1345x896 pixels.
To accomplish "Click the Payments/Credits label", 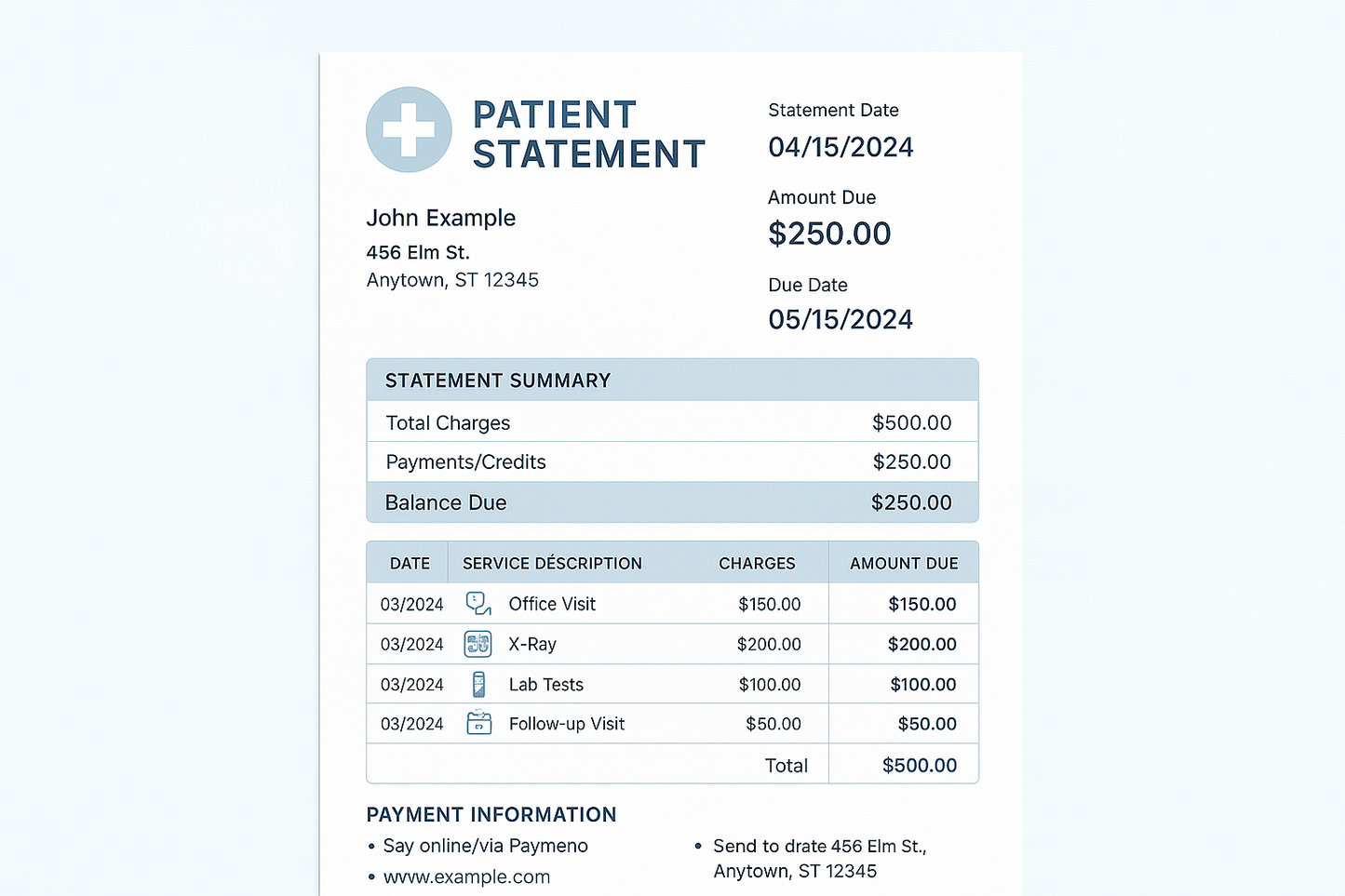I will click(465, 462).
